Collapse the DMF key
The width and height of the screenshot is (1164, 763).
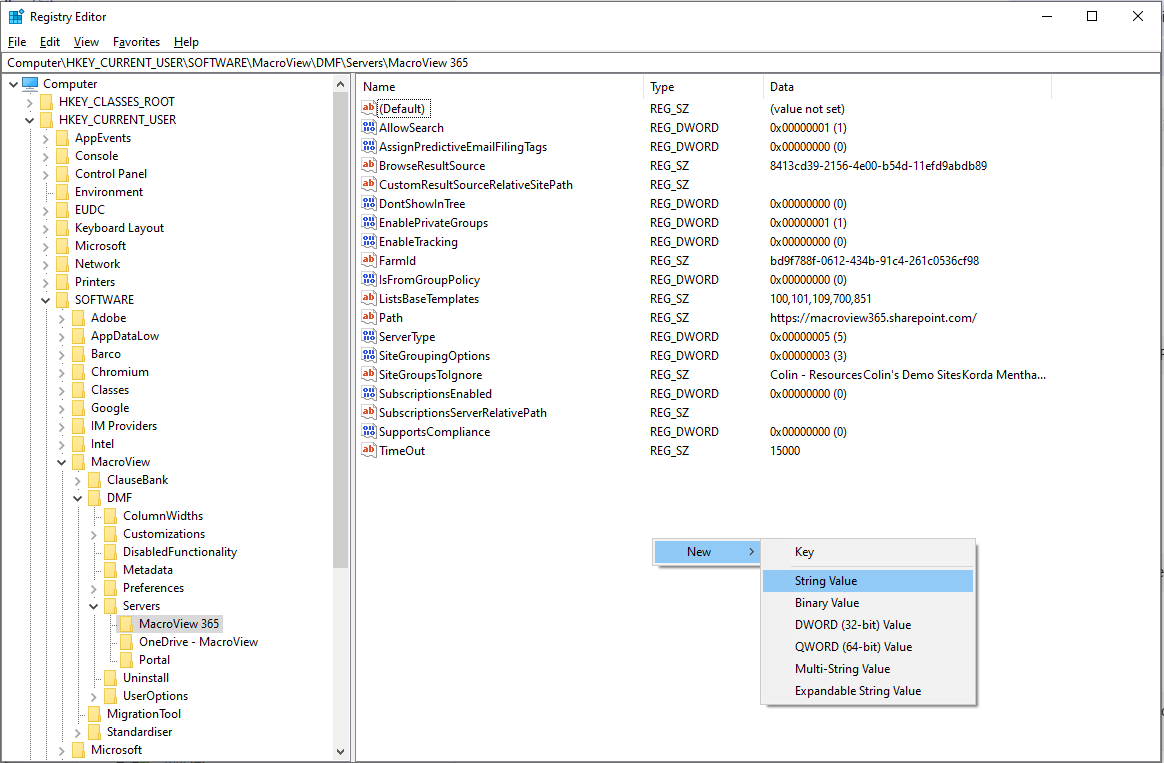77,498
